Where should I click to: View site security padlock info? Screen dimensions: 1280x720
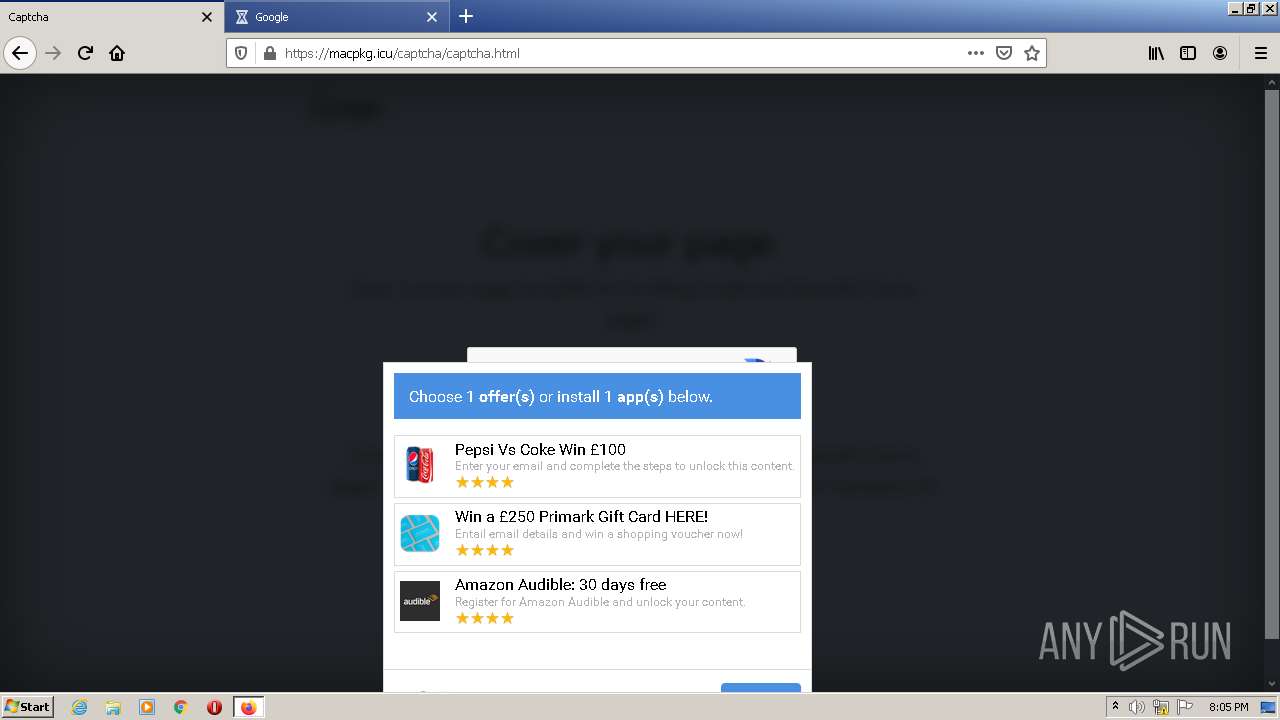click(x=269, y=53)
